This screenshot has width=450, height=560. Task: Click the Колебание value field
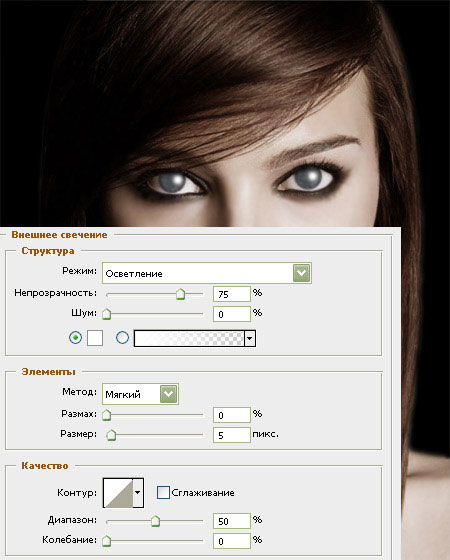tap(232, 541)
